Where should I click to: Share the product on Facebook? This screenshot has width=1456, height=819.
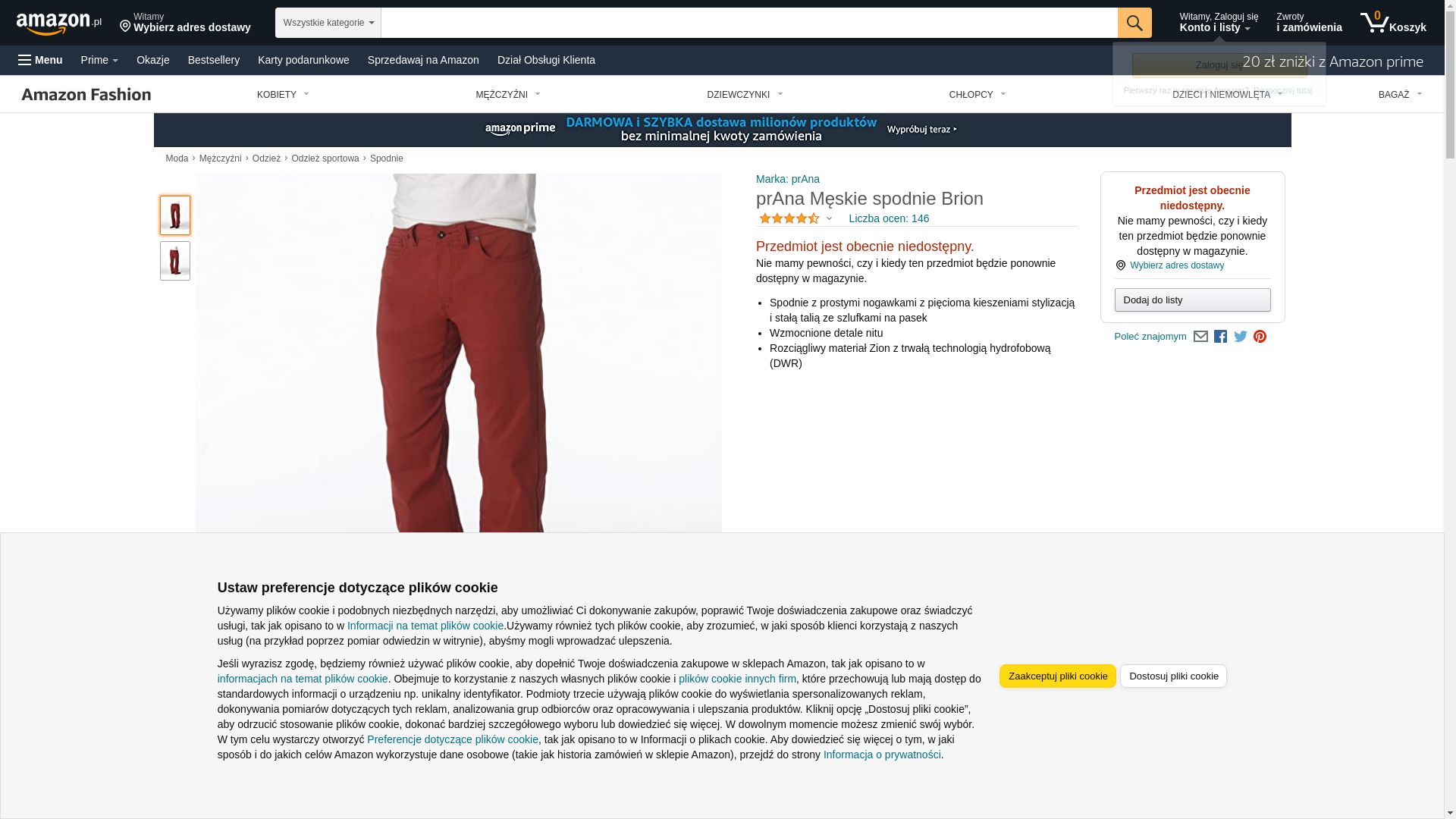[x=1220, y=337]
